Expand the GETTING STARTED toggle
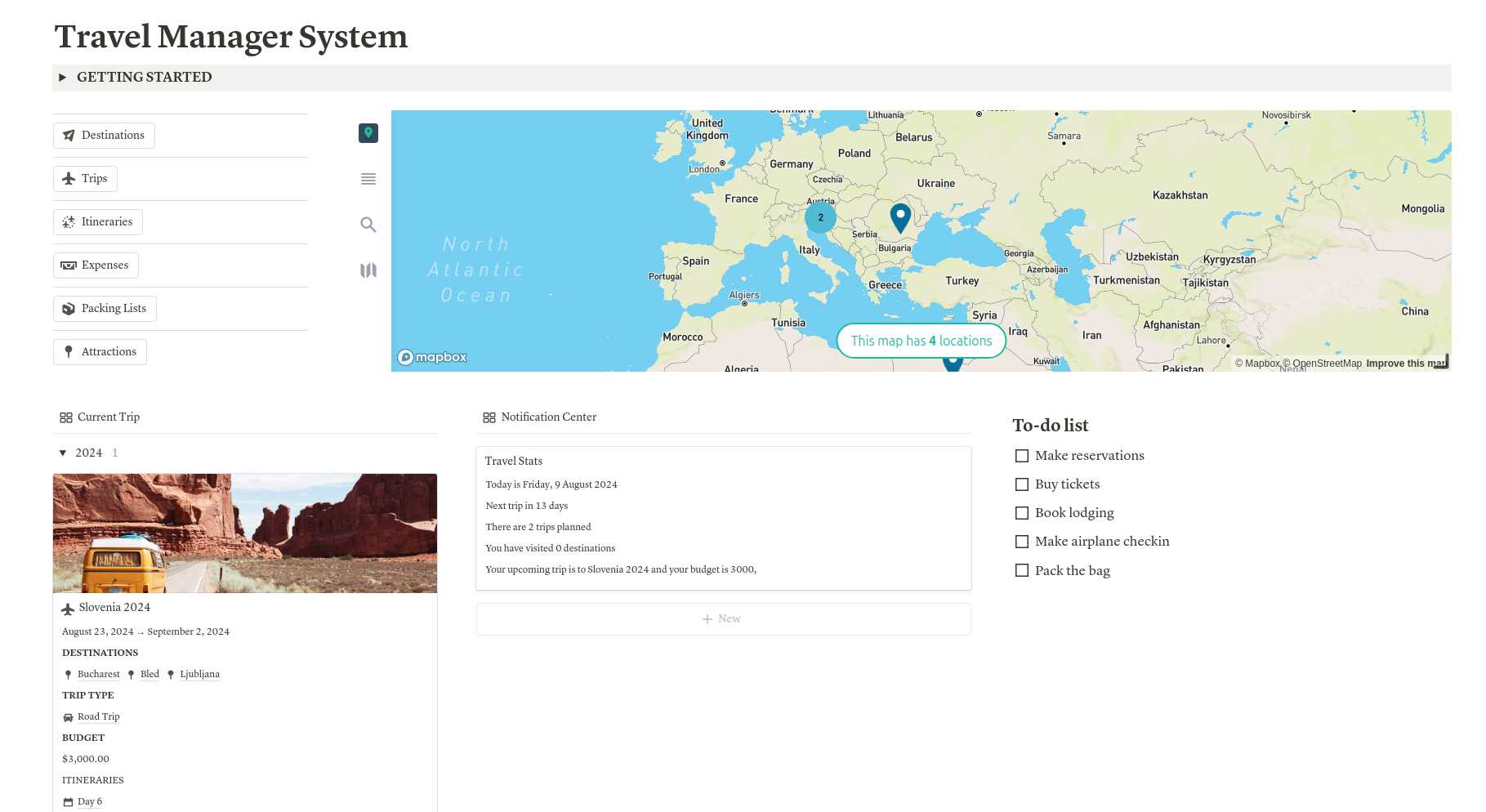This screenshot has height=812, width=1486. click(x=62, y=78)
